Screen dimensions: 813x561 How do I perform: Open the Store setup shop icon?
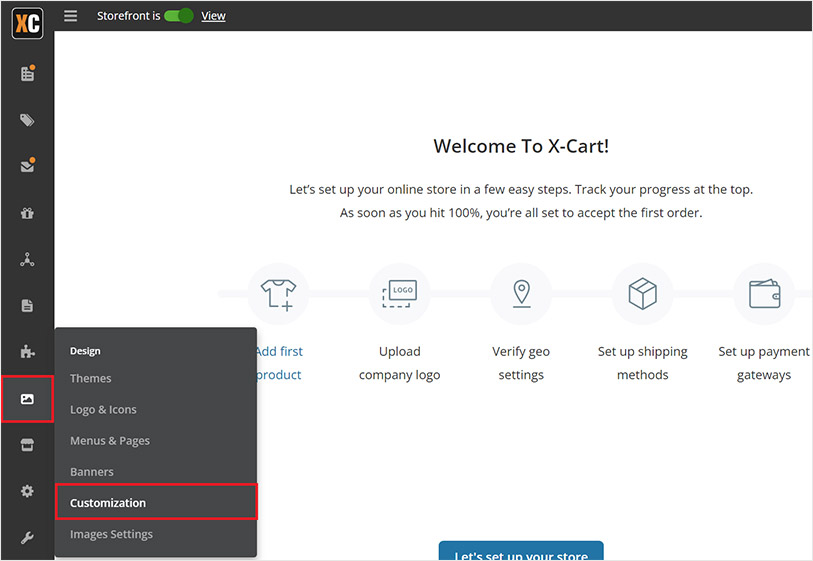pyautogui.click(x=27, y=445)
